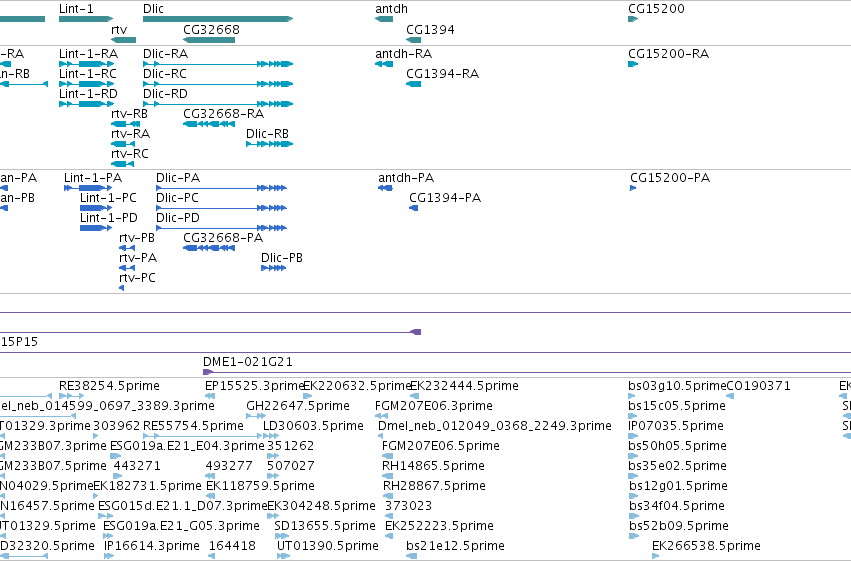Screen dimensions: 851x561
Task: Select the bs21e12.5prime EST label
Action: pyautogui.click(x=455, y=546)
